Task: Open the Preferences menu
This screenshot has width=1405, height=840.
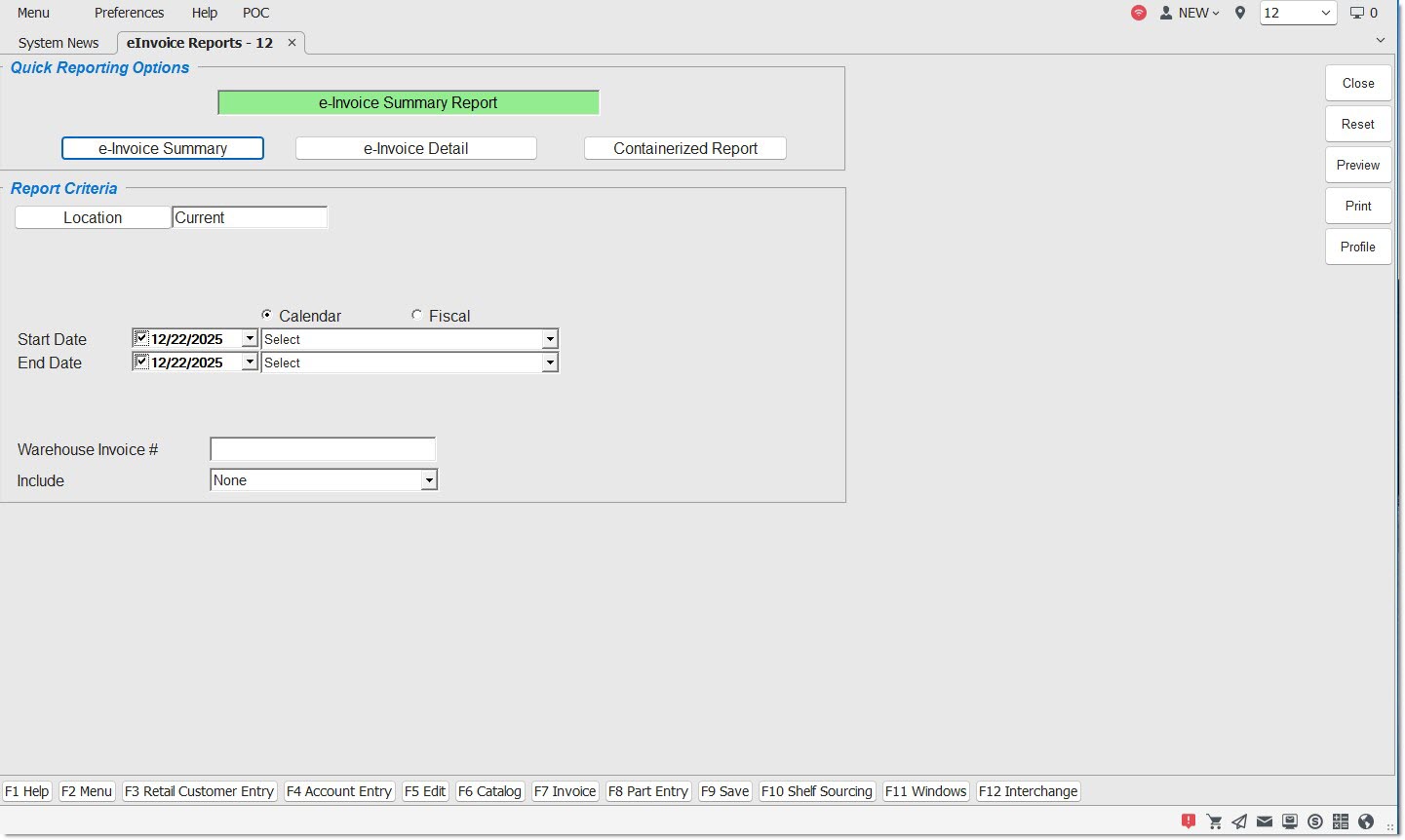Action: [129, 13]
